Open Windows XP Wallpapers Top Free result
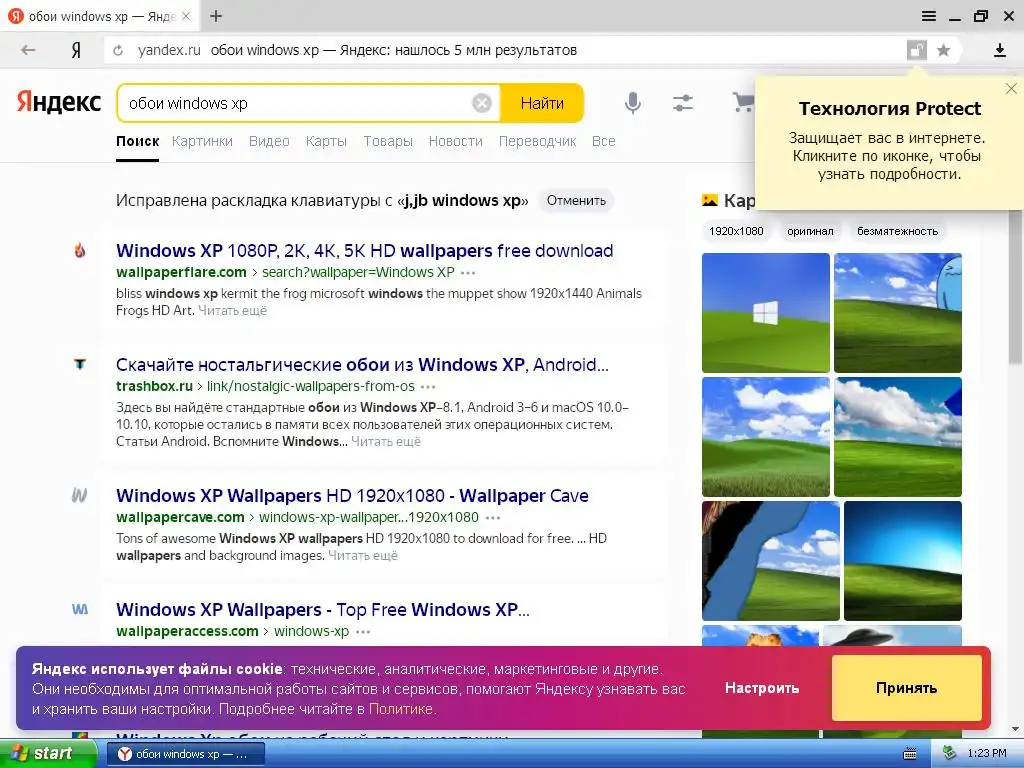 (323, 609)
